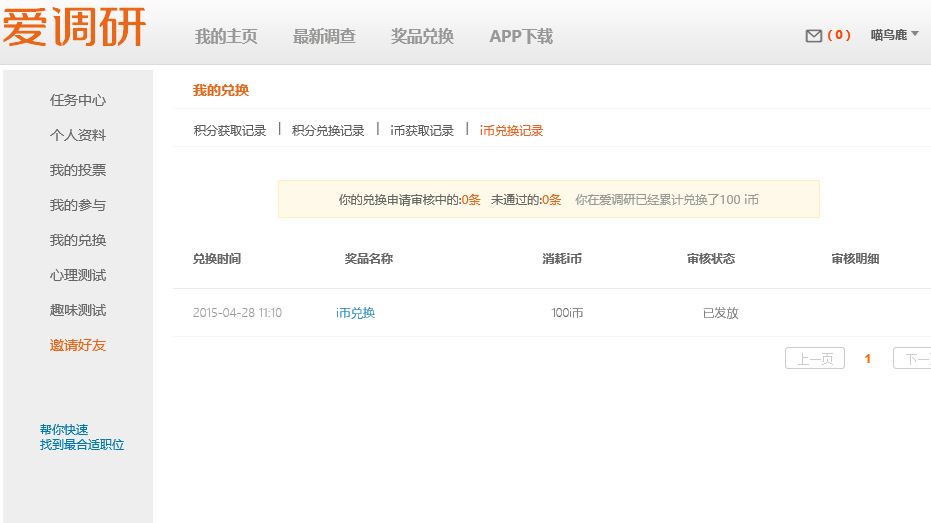
Task: Click the 爱调研 site logo
Action: click(74, 27)
